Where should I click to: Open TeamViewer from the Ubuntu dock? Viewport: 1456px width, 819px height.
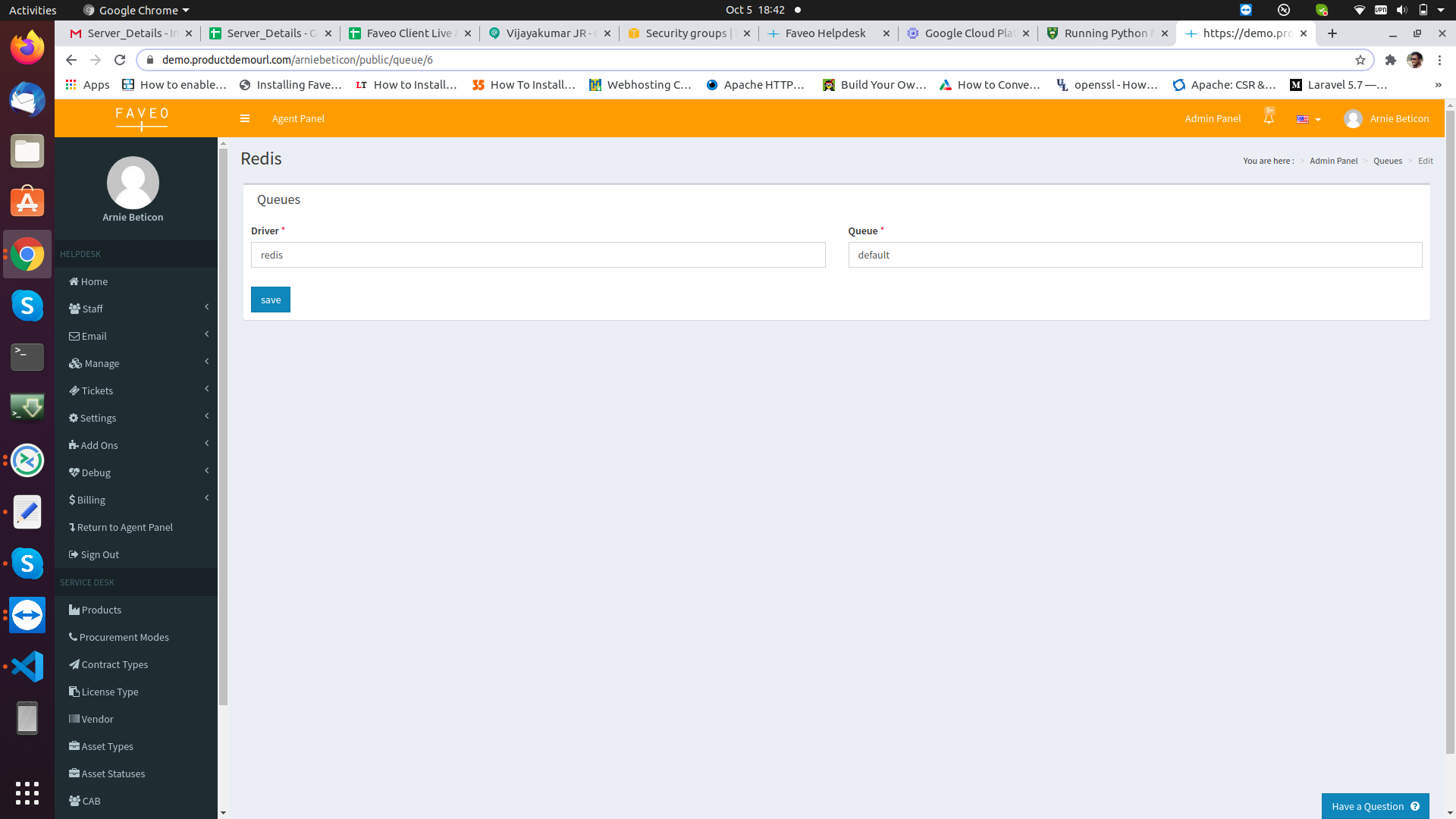tap(27, 615)
